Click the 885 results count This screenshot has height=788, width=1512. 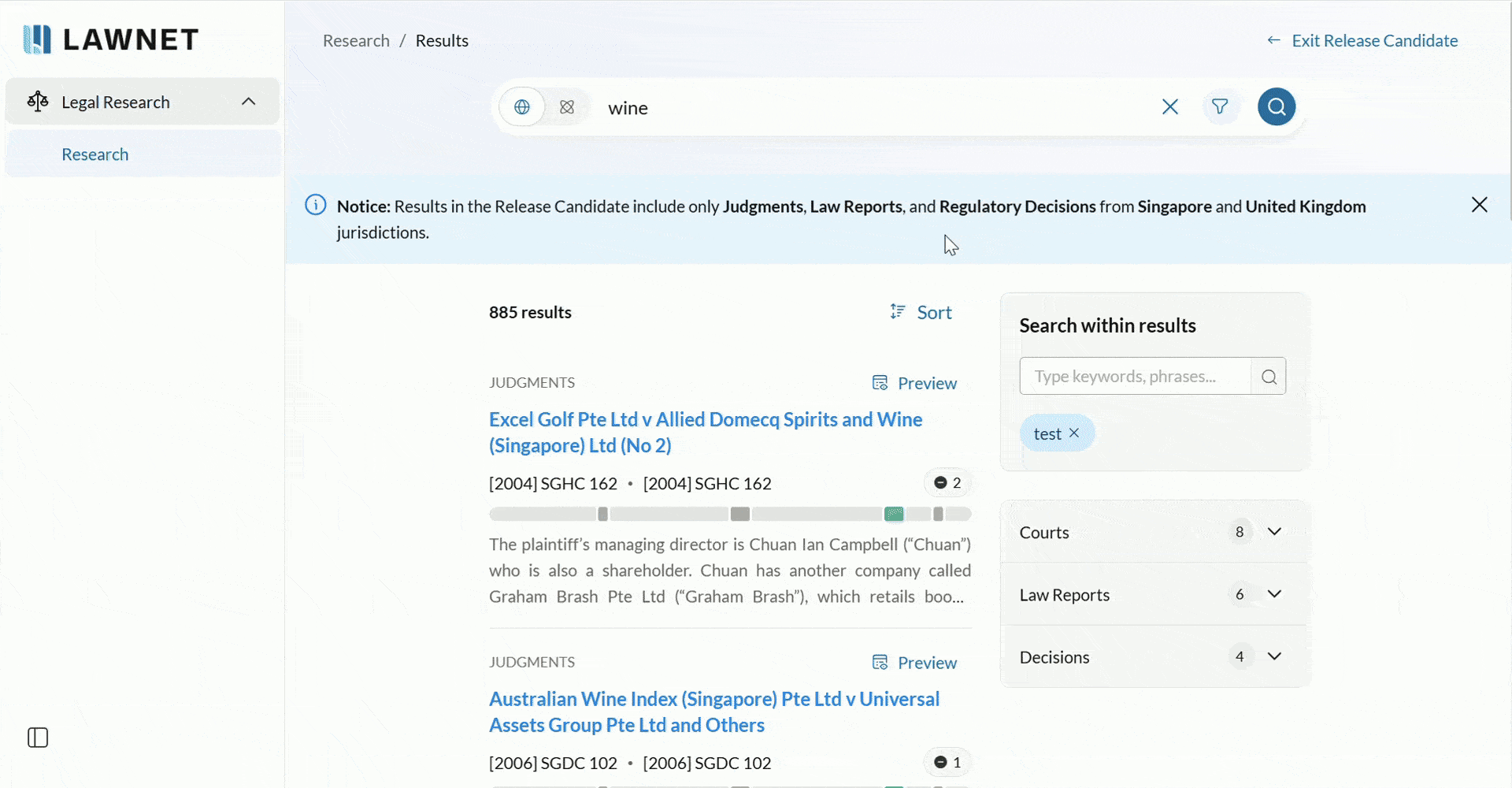point(530,313)
